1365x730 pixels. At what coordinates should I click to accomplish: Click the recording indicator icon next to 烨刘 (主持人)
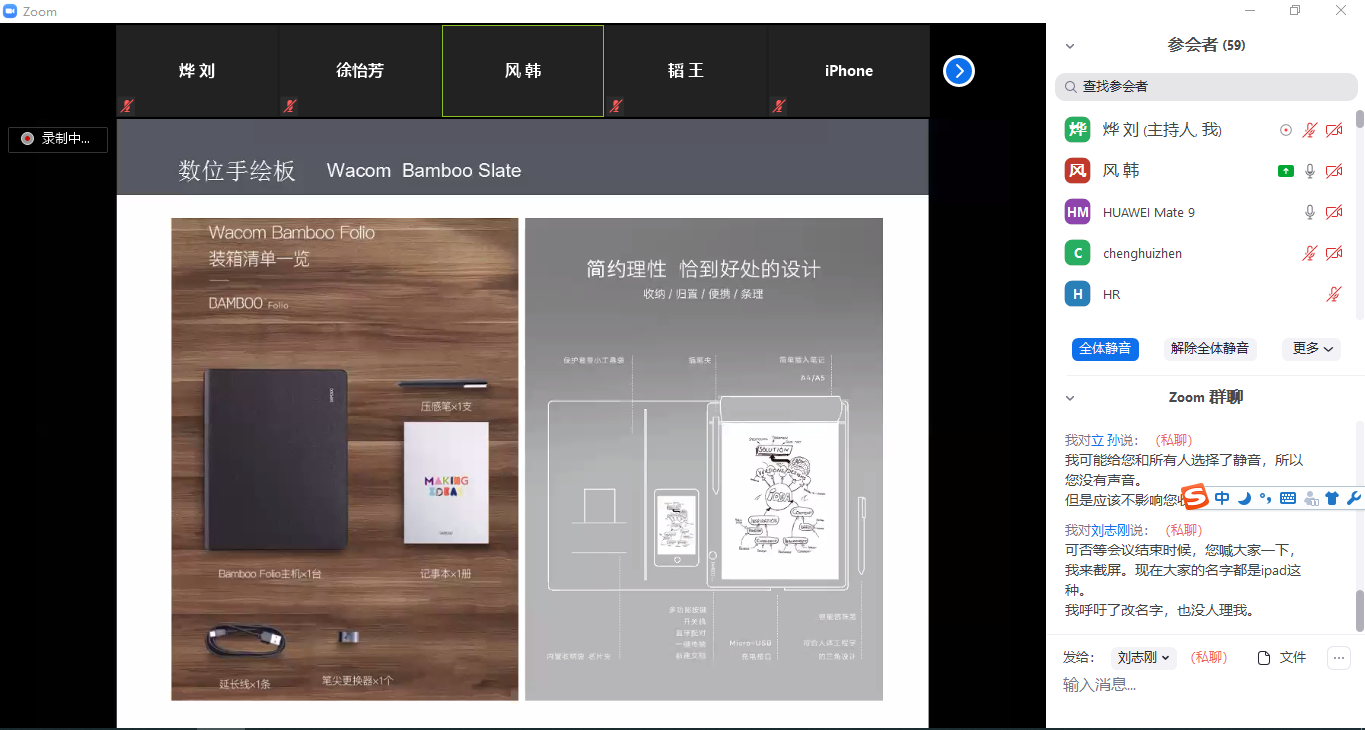[x=1286, y=130]
